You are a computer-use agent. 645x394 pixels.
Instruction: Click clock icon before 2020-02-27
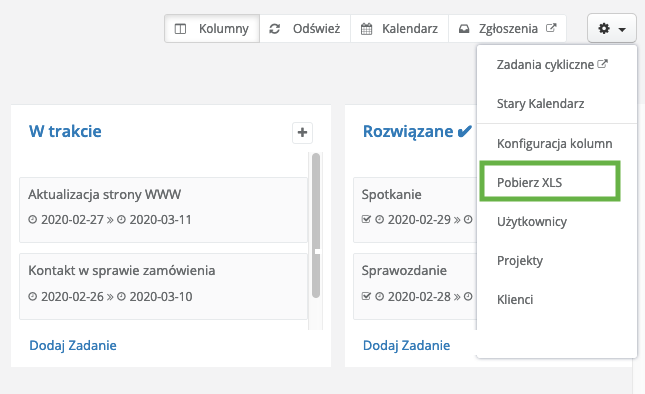(32, 219)
